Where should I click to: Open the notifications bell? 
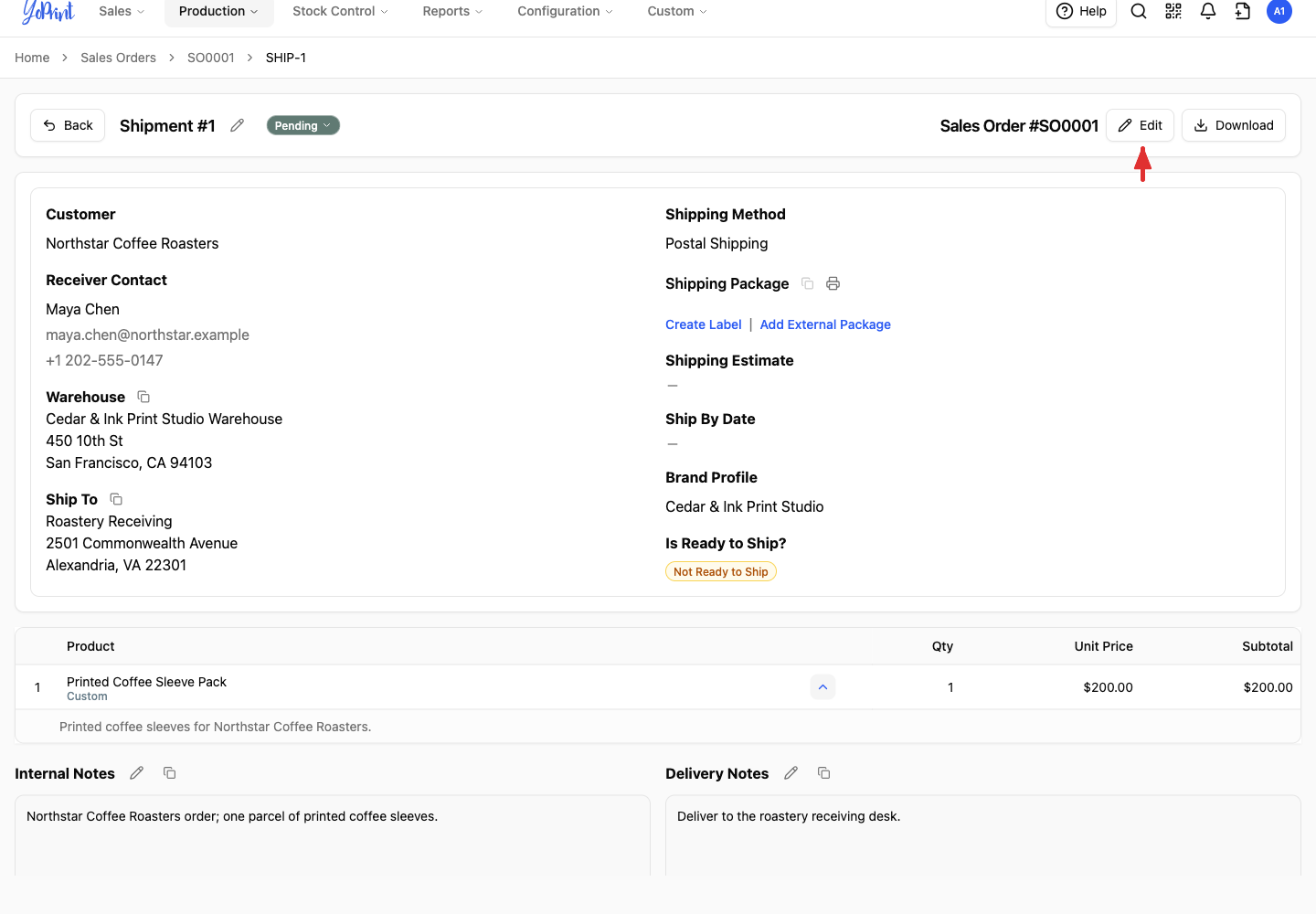point(1208,11)
